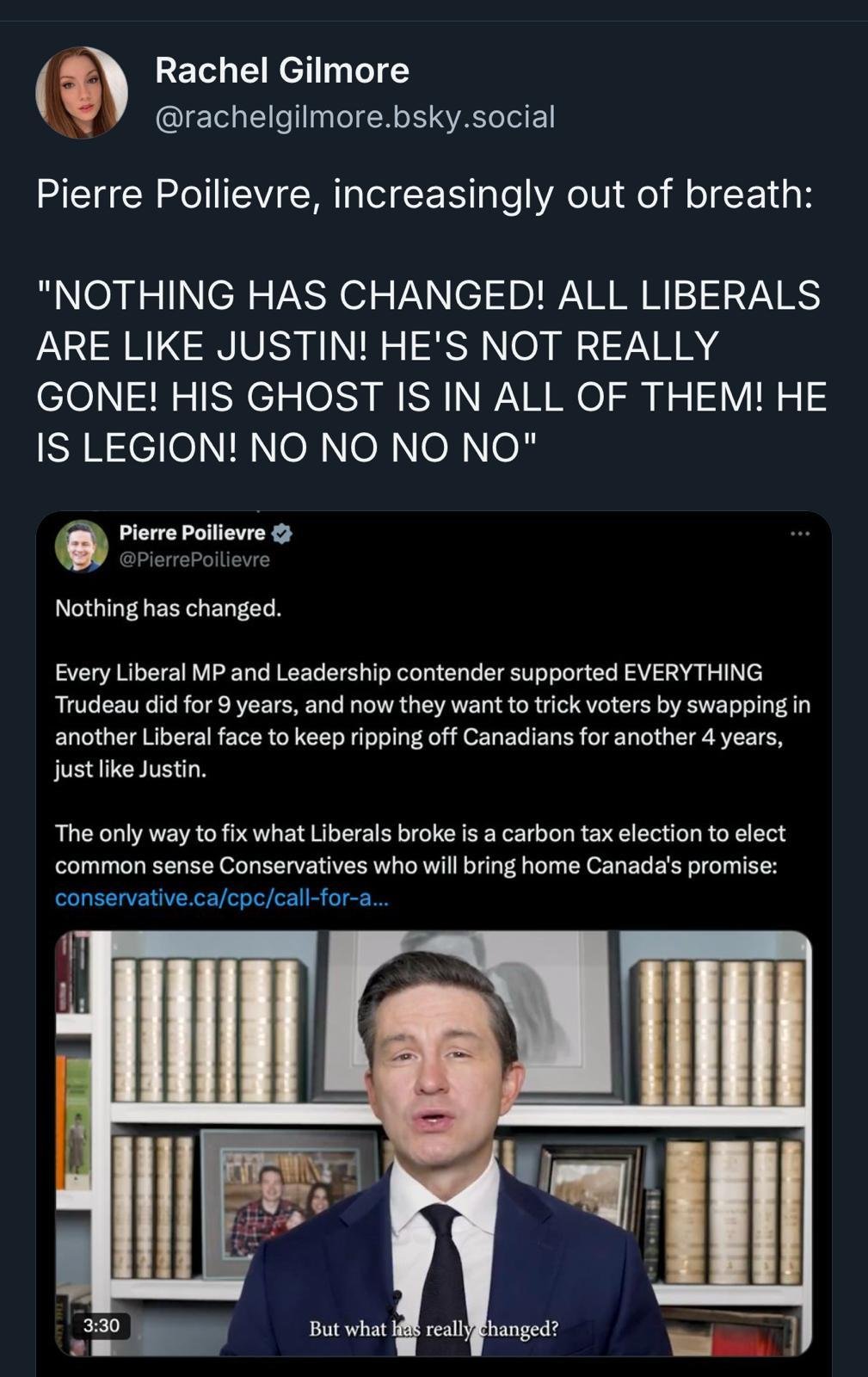Screen dimensions: 868x1377
Task: Click the blue verified badge icon
Action: 282,534
